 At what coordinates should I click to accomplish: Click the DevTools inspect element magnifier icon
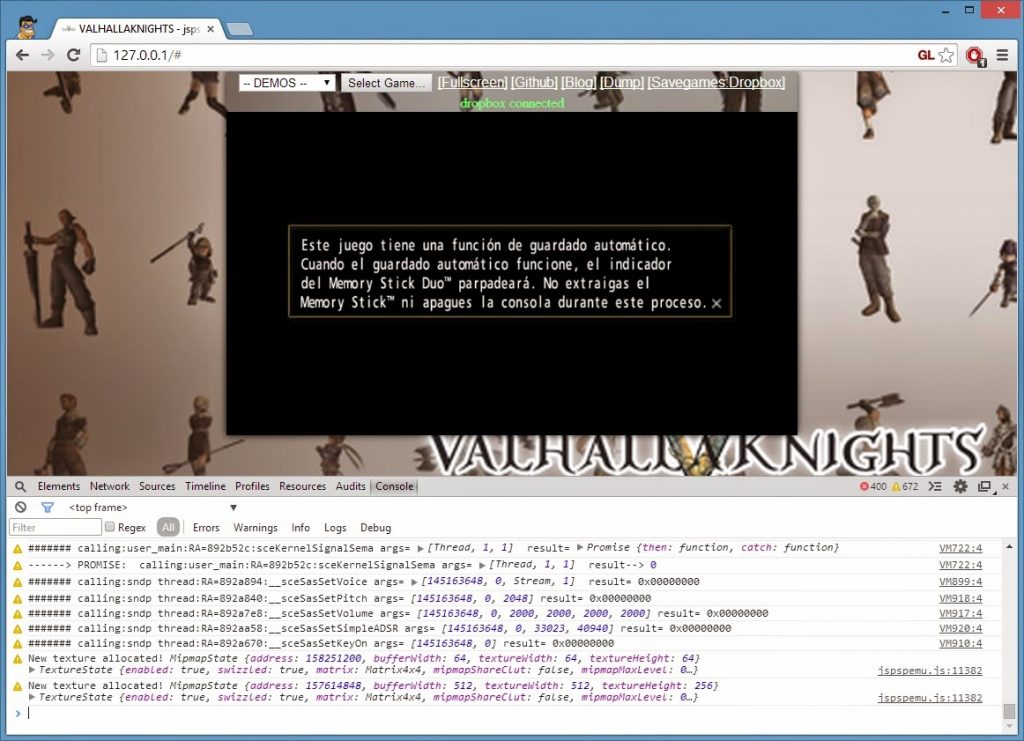click(x=20, y=487)
